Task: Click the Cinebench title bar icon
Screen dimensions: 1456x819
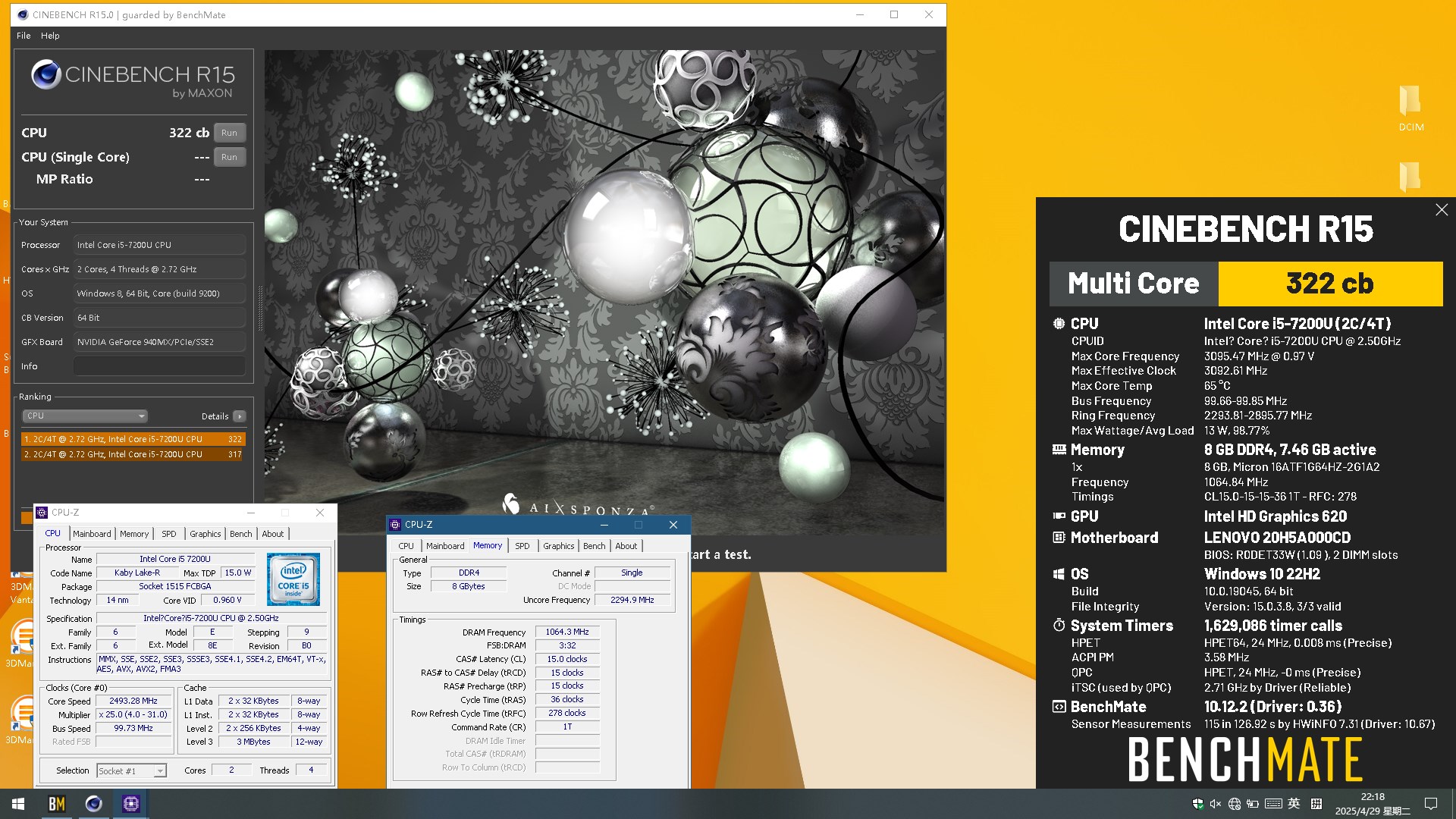Action: click(23, 14)
